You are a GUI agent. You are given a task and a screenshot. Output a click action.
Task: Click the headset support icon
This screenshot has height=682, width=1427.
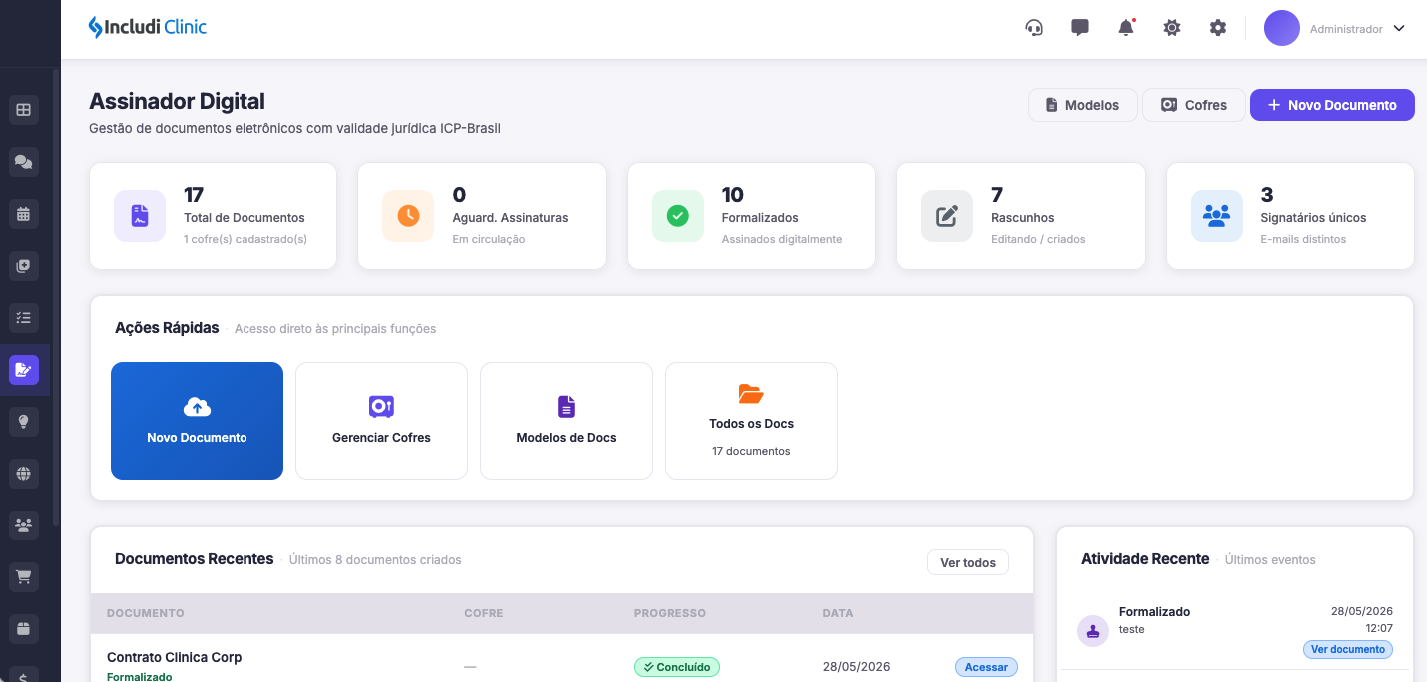pos(1034,28)
